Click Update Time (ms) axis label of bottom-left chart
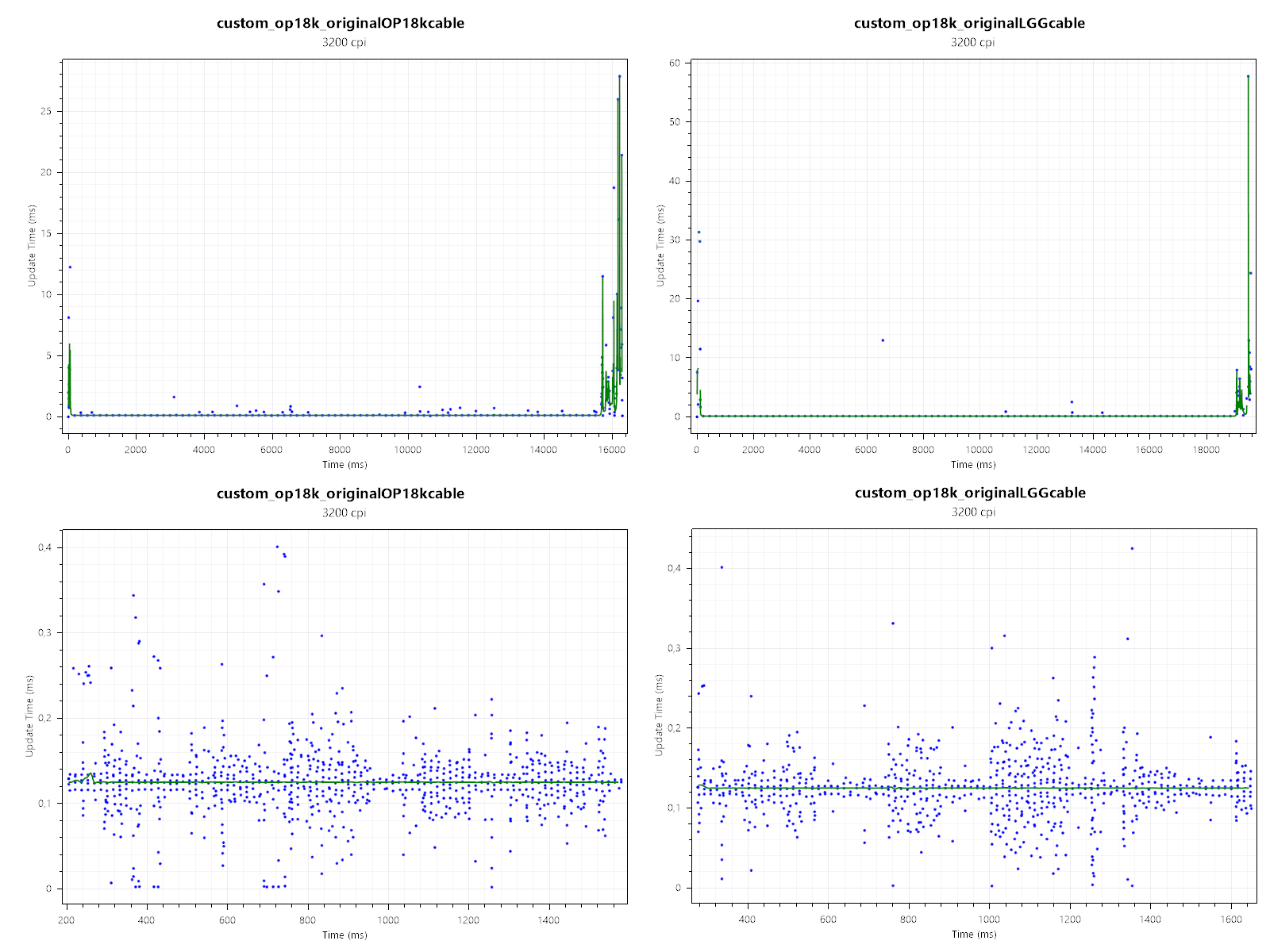The height and width of the screenshot is (952, 1270). click(30, 716)
